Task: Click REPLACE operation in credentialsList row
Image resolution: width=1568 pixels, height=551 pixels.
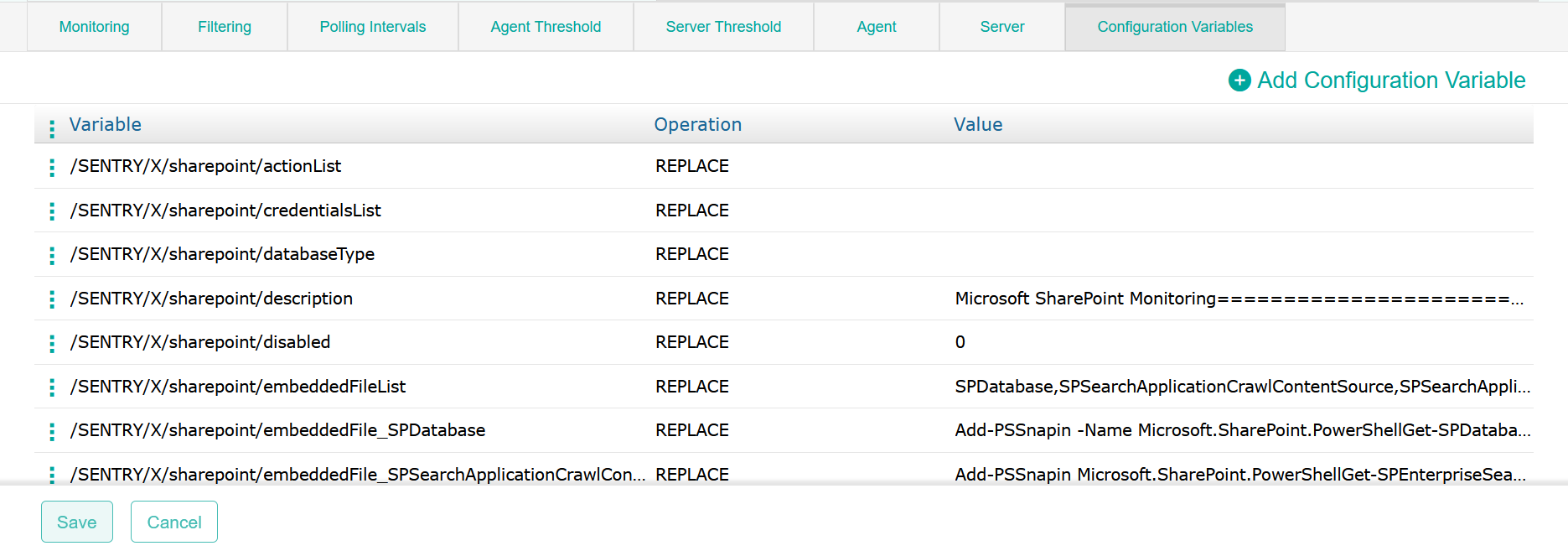Action: click(692, 211)
